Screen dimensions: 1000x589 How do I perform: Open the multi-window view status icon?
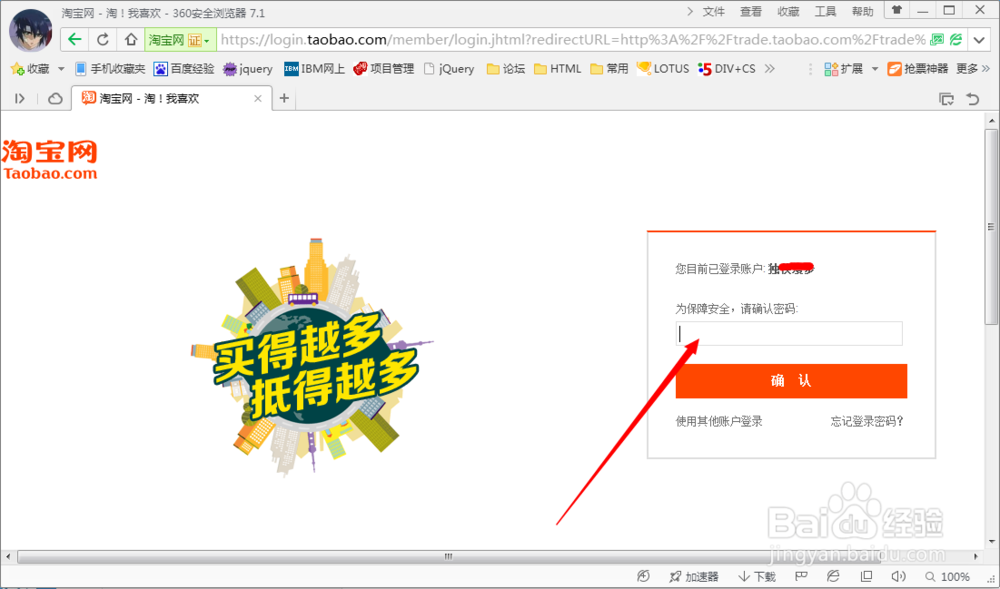point(866,576)
